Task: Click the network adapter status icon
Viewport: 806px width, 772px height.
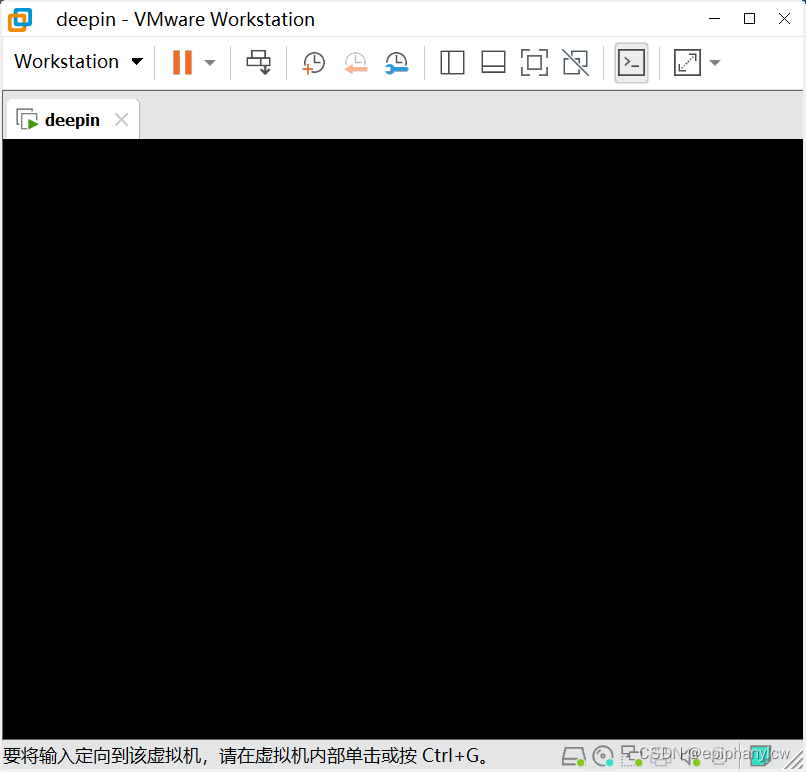Action: tap(632, 756)
